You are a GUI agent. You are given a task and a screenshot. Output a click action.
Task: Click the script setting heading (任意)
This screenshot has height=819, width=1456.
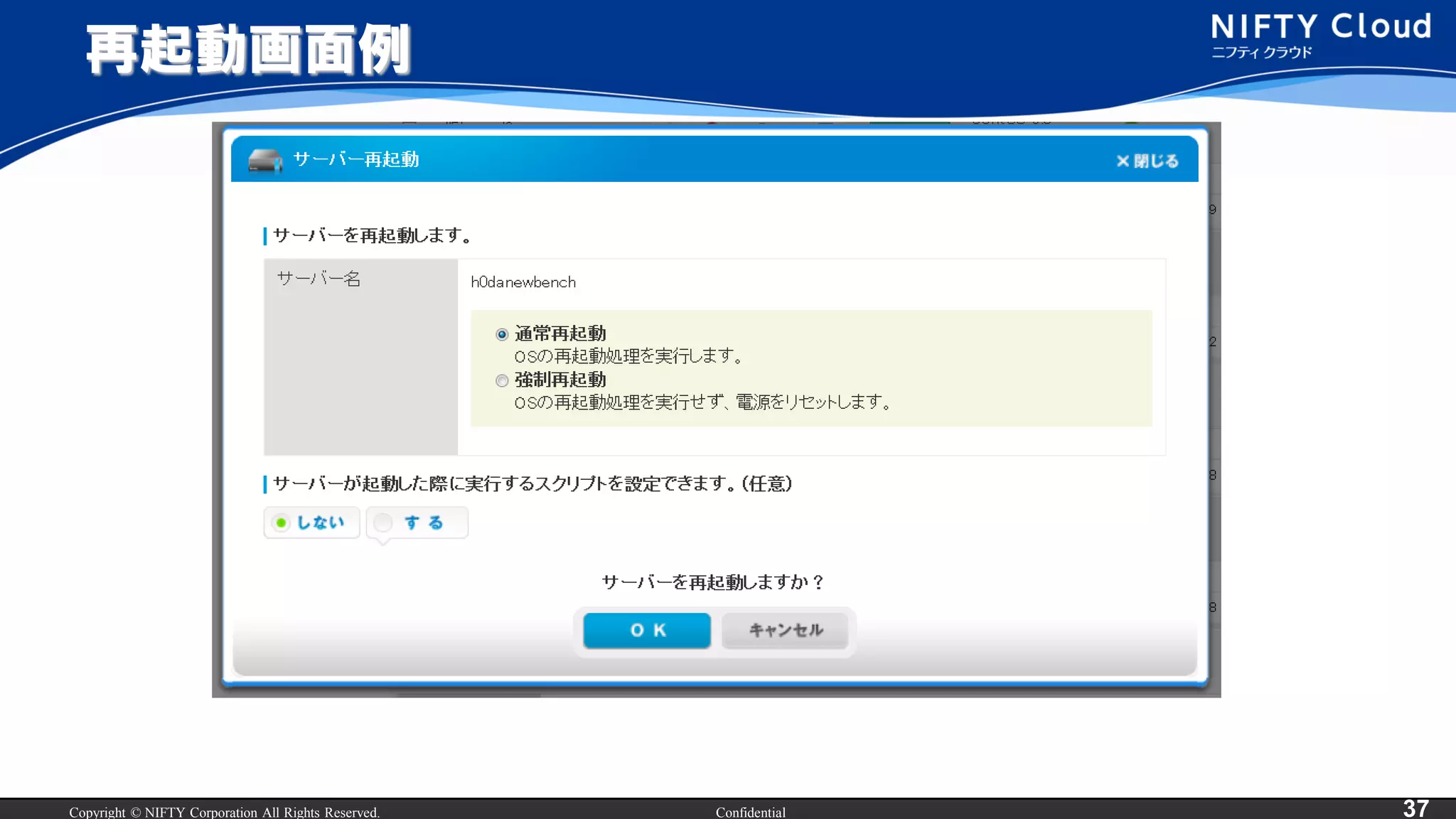point(532,484)
